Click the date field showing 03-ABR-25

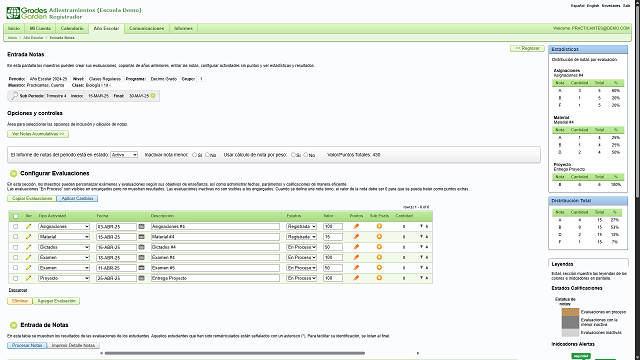click(116, 227)
